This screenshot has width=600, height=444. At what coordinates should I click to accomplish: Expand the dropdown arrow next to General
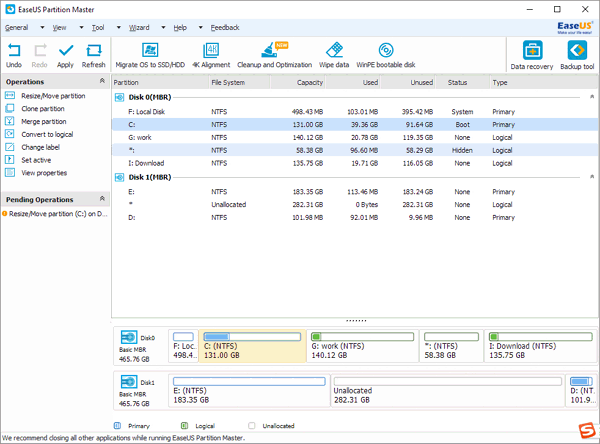coord(42,28)
